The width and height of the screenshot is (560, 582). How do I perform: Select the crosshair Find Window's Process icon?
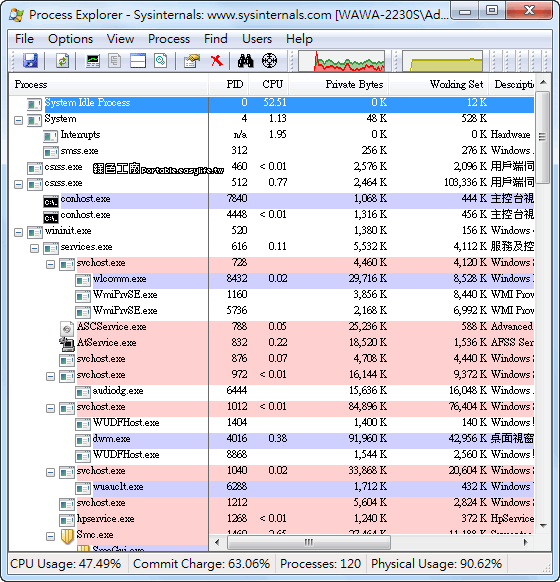click(269, 60)
